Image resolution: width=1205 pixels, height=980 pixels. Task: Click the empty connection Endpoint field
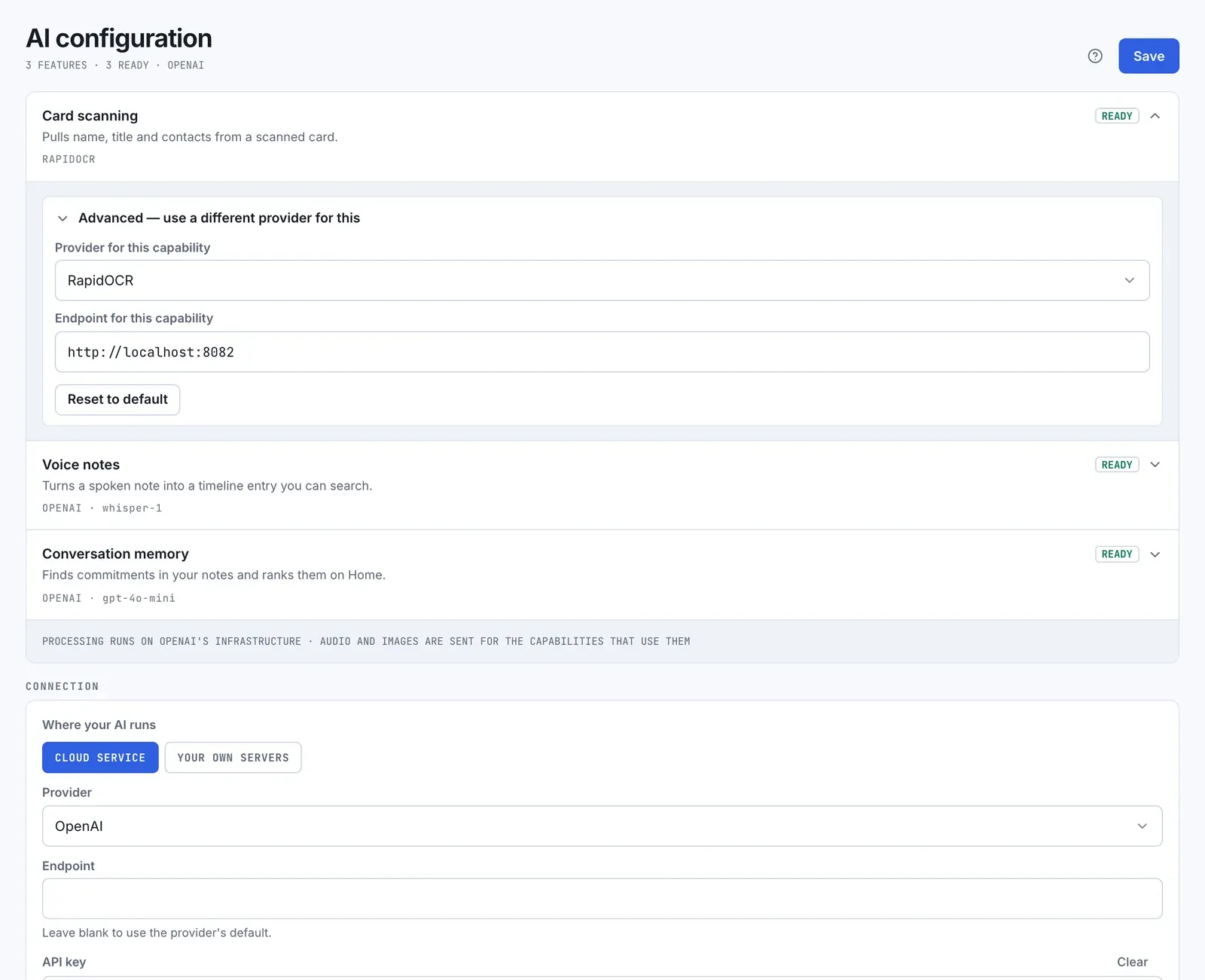coord(602,899)
